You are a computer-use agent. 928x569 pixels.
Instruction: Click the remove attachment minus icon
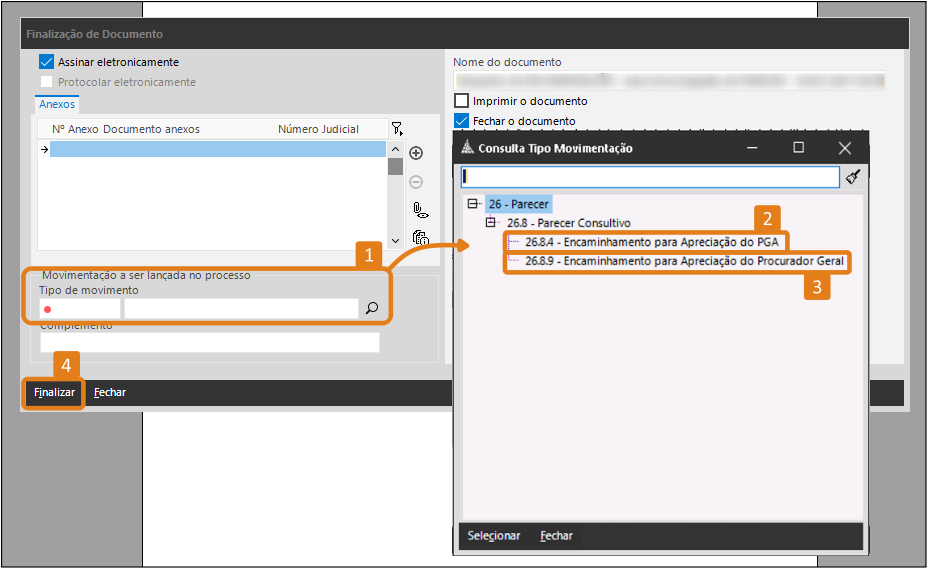[416, 182]
